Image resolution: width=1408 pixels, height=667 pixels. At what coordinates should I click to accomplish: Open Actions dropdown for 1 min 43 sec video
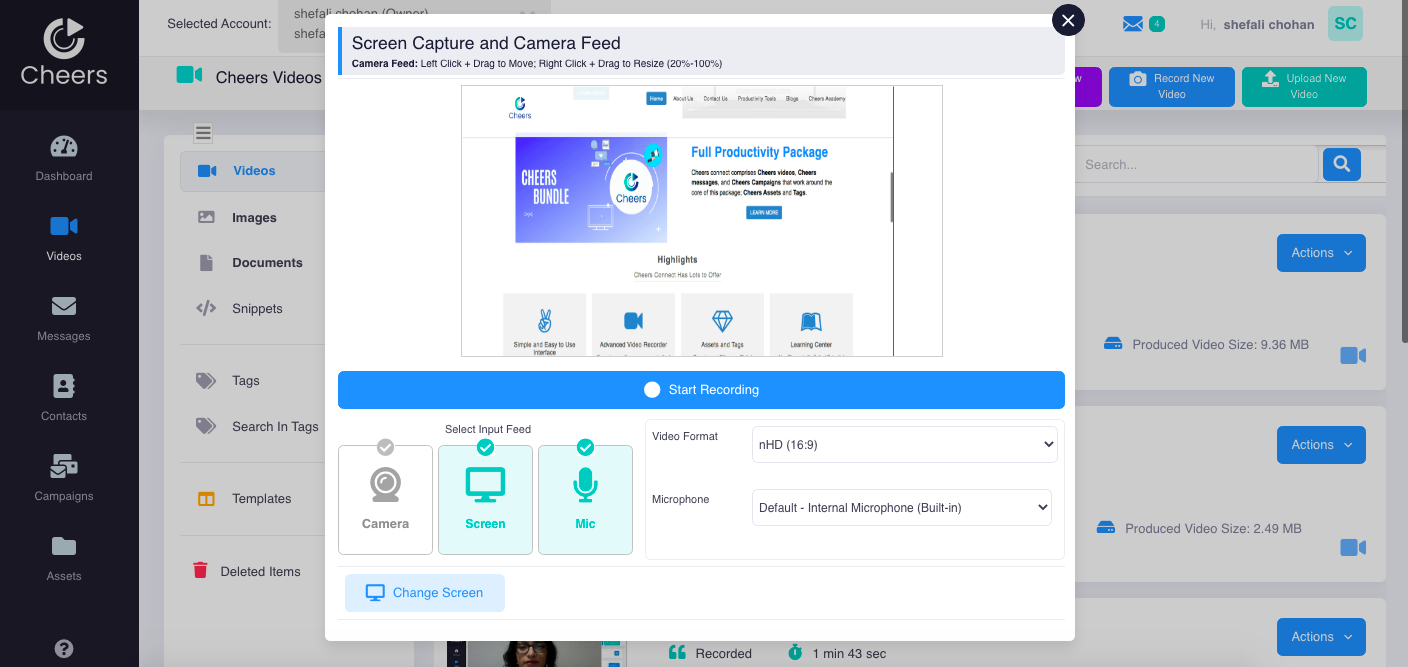pos(1321,637)
